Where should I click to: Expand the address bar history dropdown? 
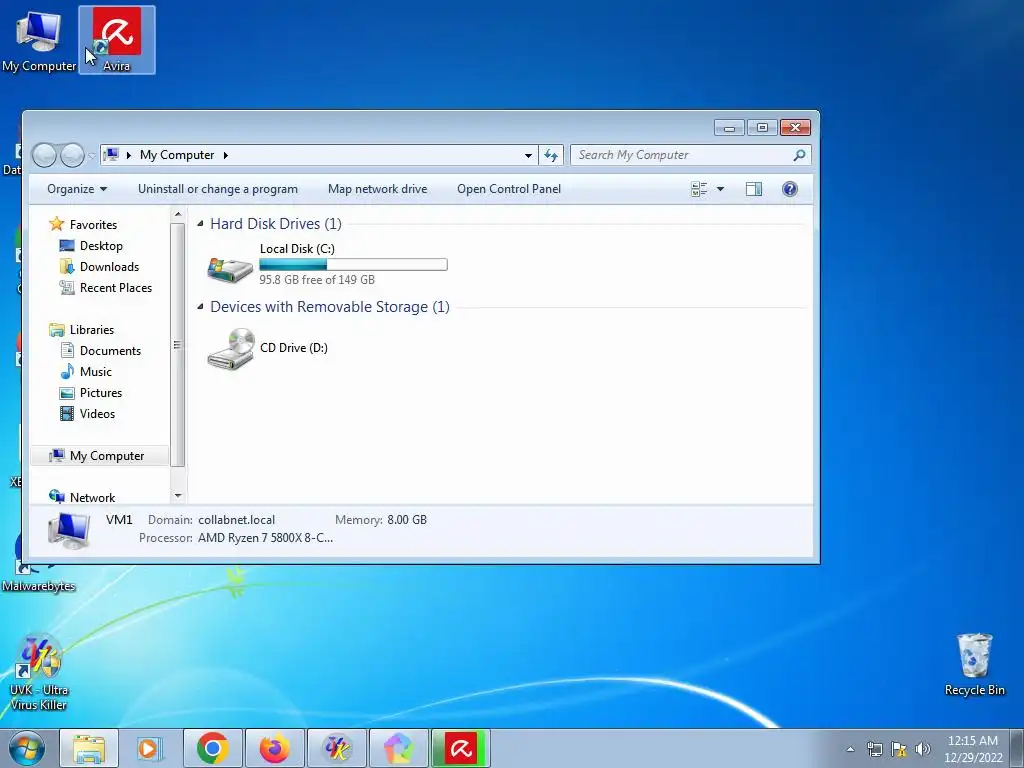(528, 155)
